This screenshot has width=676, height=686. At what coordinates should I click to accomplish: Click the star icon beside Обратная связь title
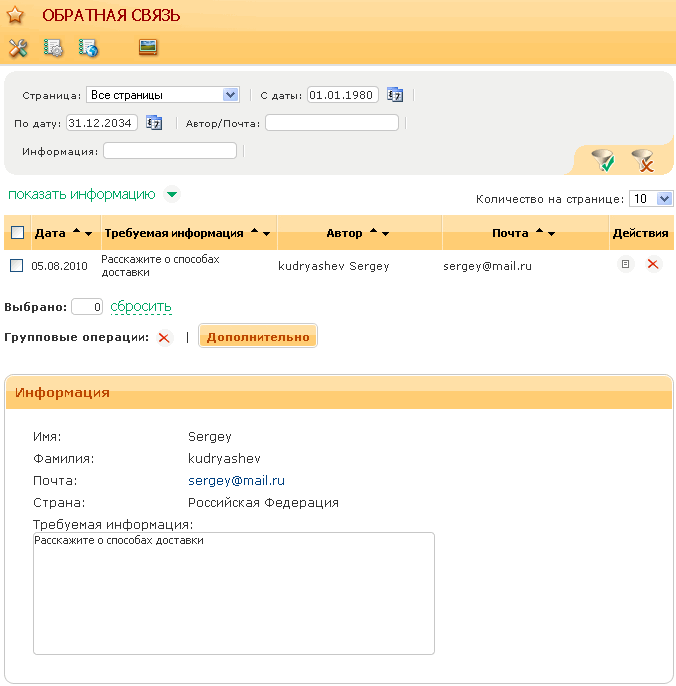coord(16,16)
